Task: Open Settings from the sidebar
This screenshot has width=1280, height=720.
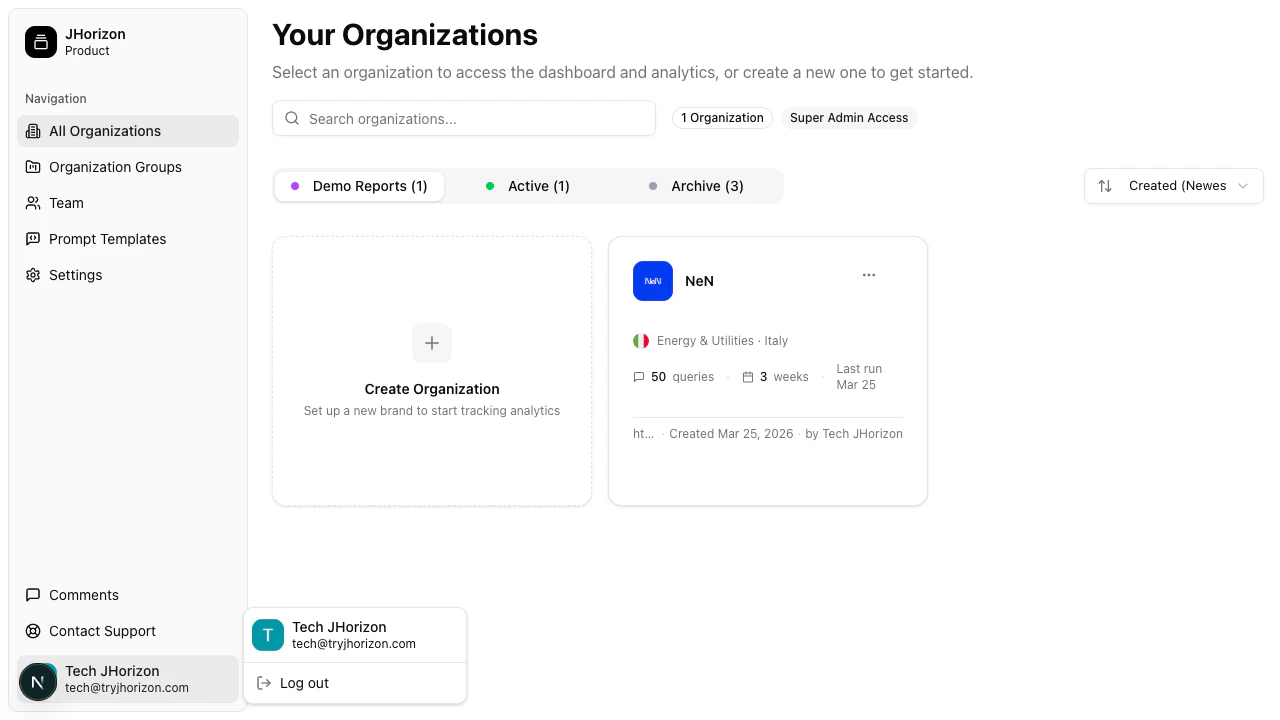Action: [x=75, y=275]
